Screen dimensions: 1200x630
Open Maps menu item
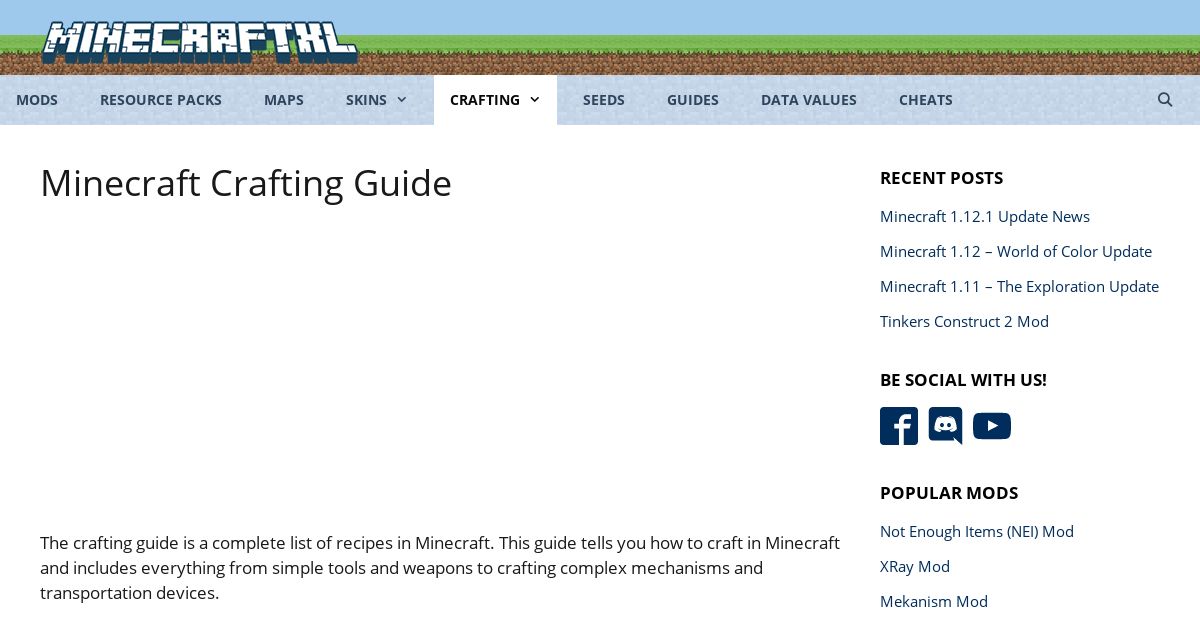284,100
